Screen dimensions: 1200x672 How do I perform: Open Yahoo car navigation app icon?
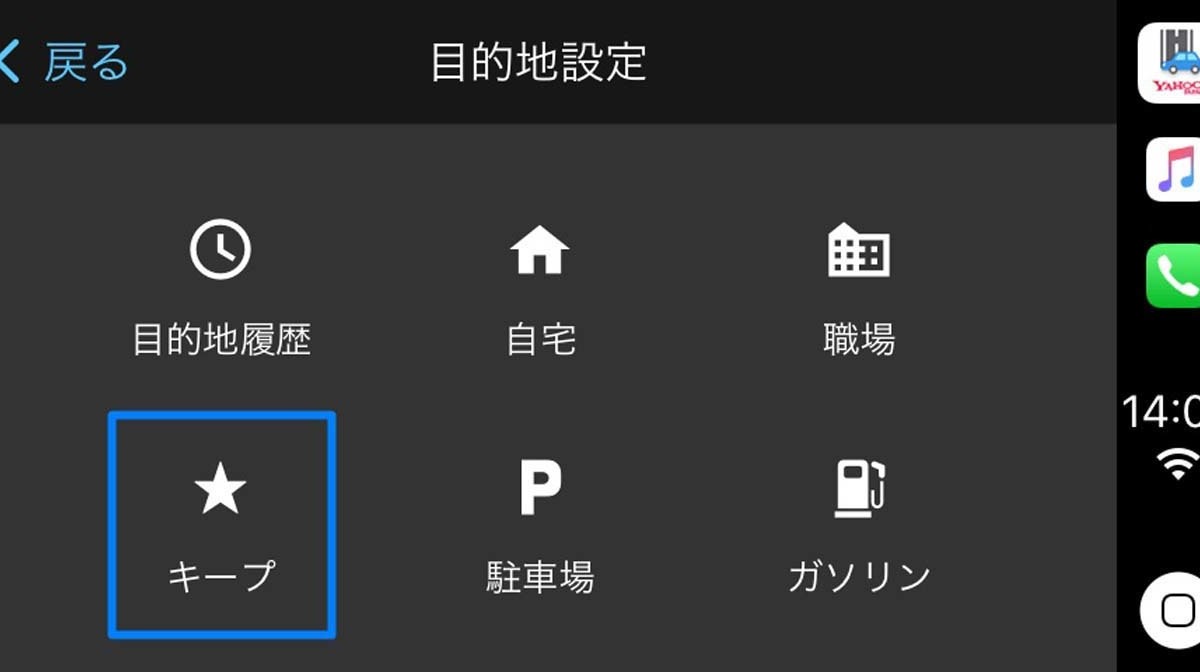[x=1169, y=62]
